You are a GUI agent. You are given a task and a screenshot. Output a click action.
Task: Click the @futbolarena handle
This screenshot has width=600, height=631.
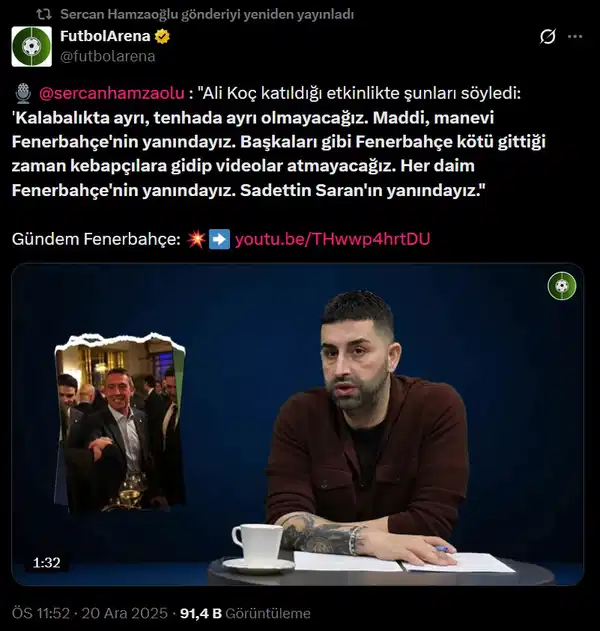pyautogui.click(x=107, y=56)
